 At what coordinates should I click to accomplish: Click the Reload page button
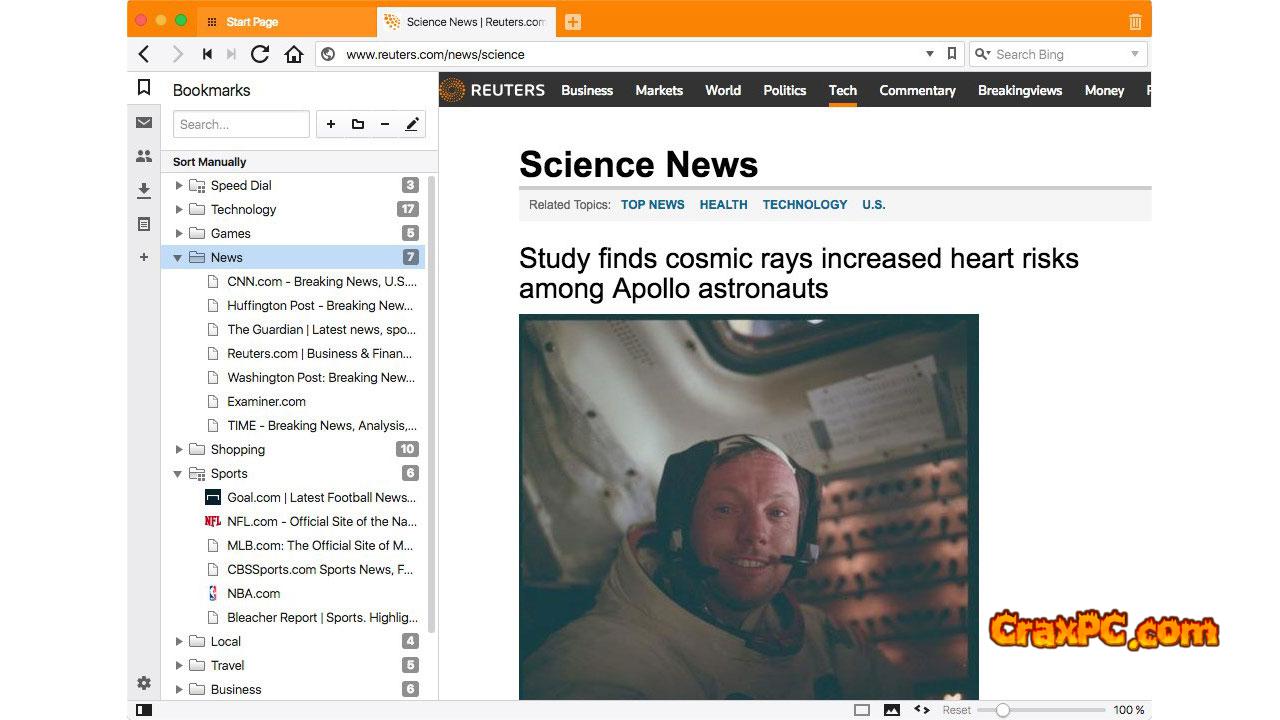260,54
